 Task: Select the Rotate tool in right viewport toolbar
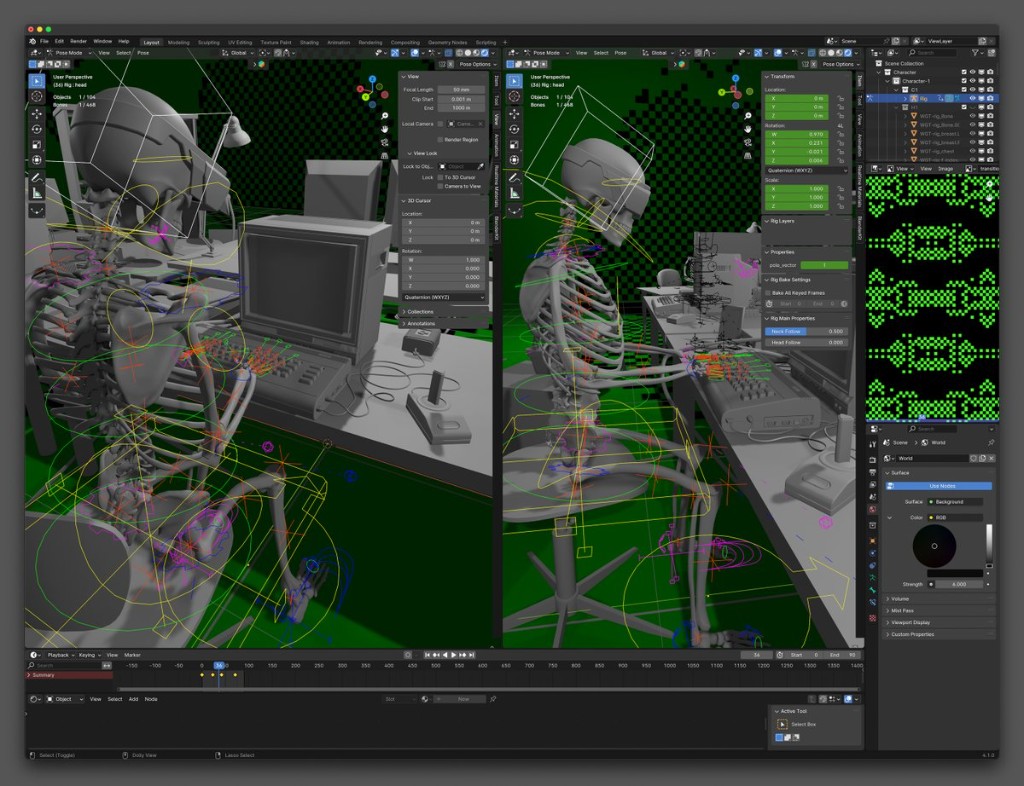point(515,129)
